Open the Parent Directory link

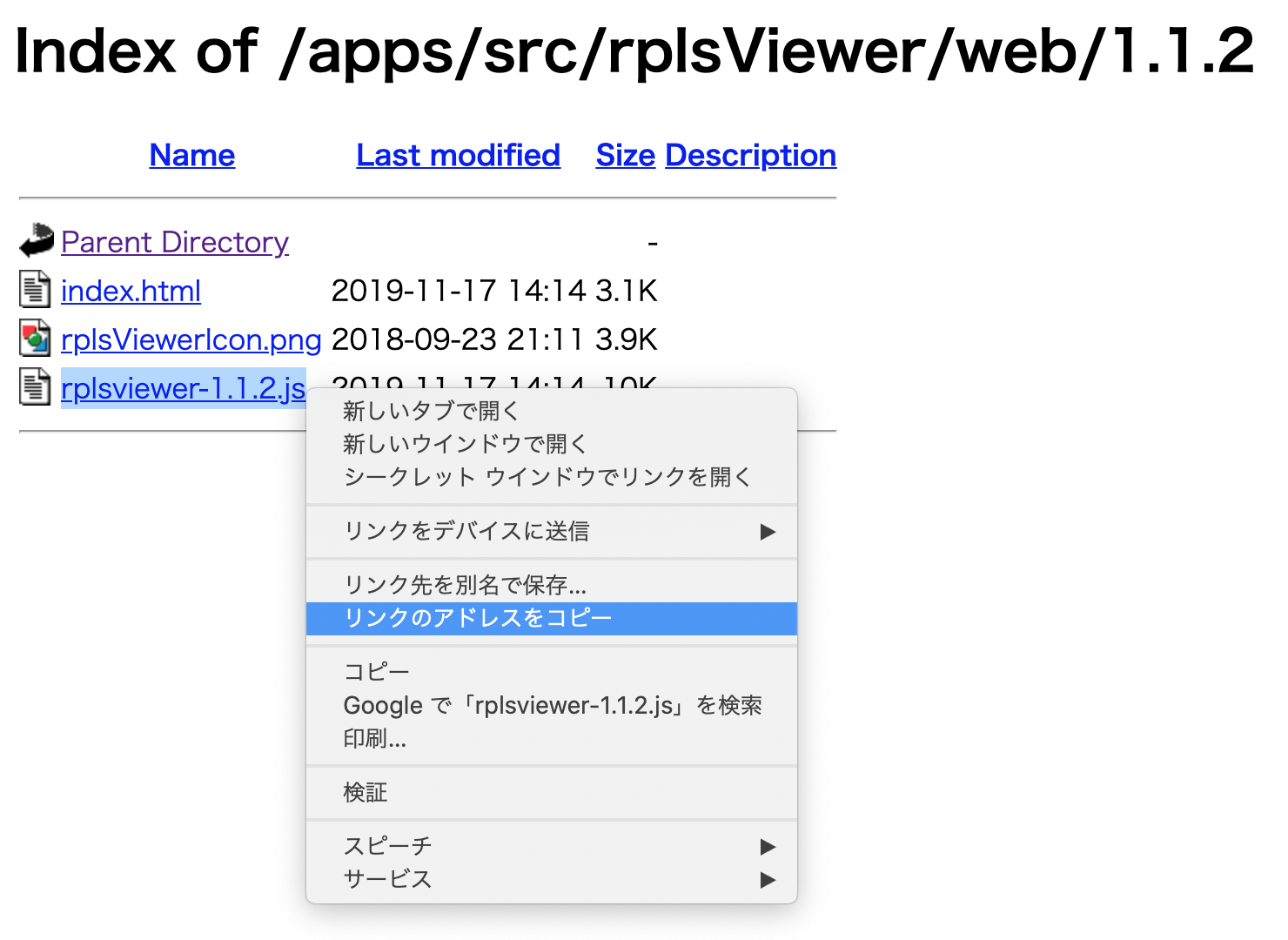(x=174, y=242)
